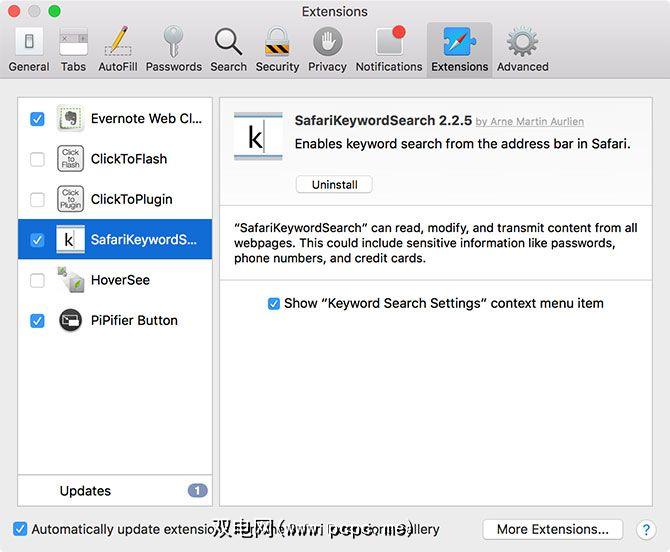Disable the PiPifier Button extension checkbox
Image resolution: width=670 pixels, height=552 pixels.
[37, 320]
